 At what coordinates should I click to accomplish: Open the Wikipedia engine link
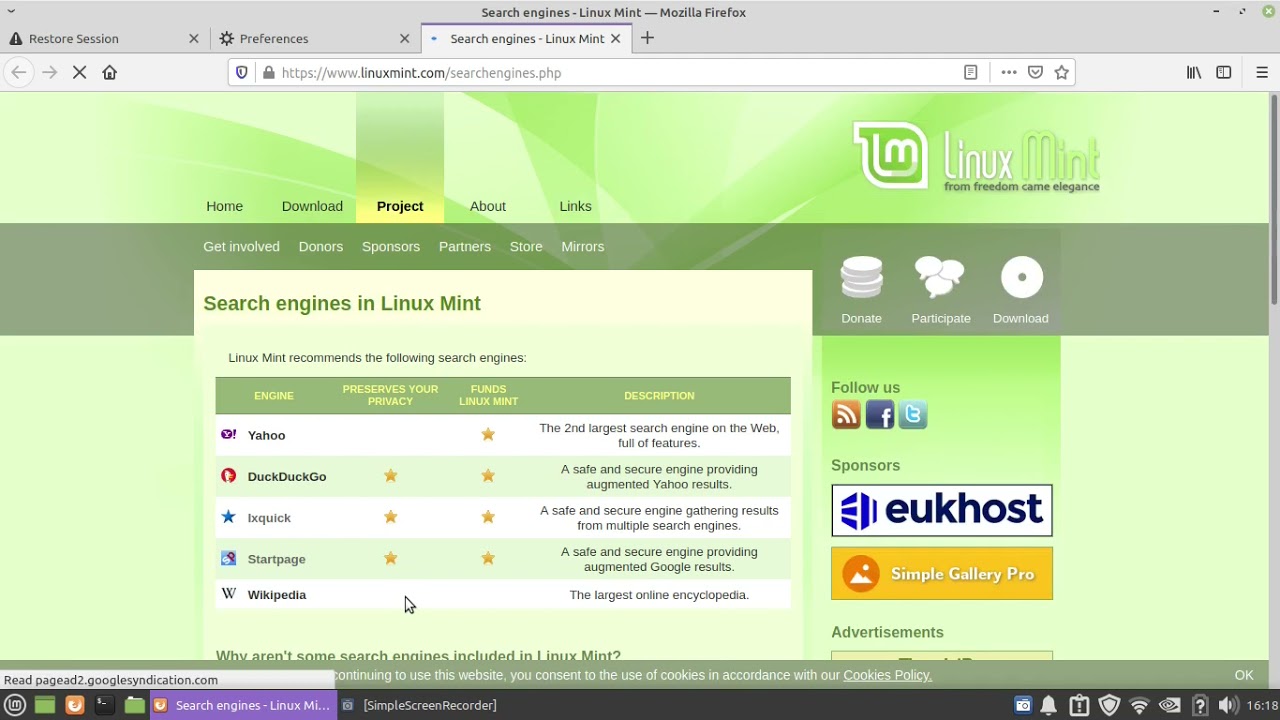point(277,594)
